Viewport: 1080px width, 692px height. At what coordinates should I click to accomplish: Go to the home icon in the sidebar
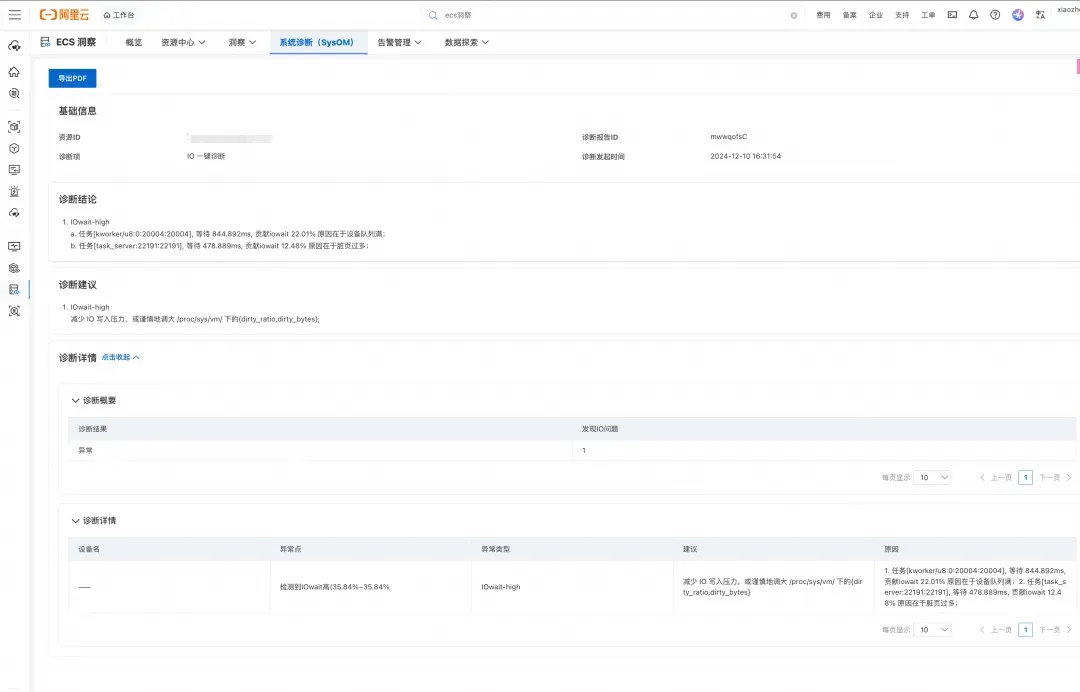(14, 72)
